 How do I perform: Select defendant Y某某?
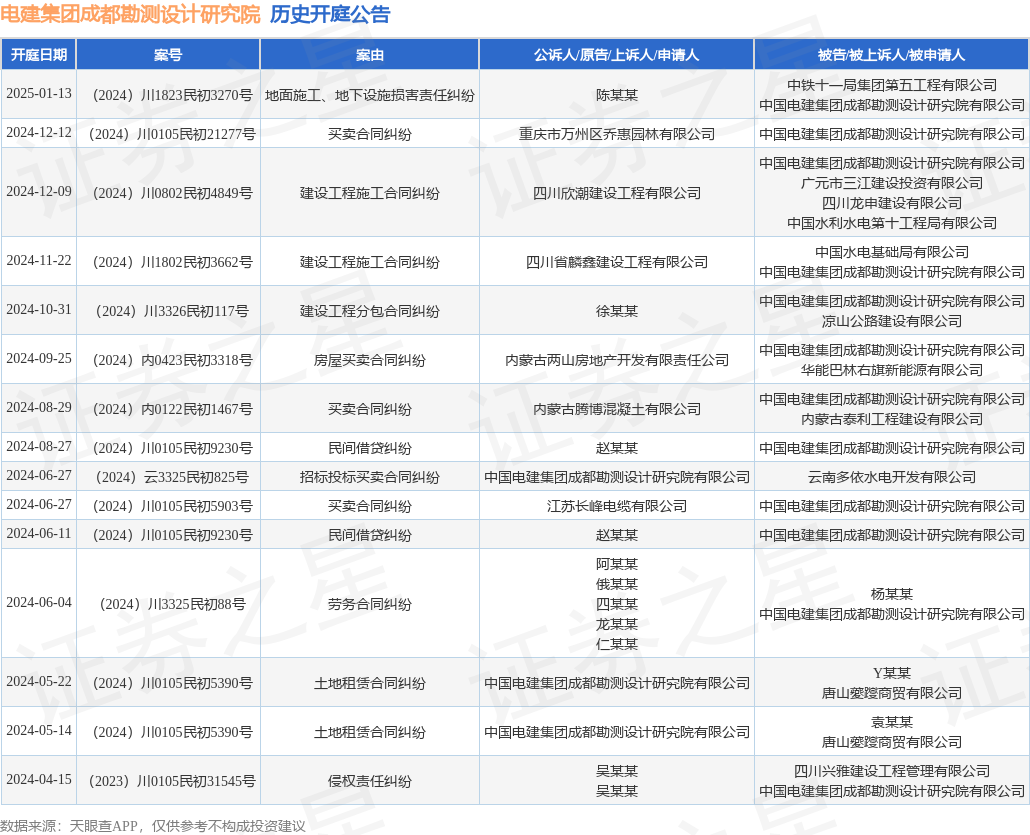pos(891,673)
